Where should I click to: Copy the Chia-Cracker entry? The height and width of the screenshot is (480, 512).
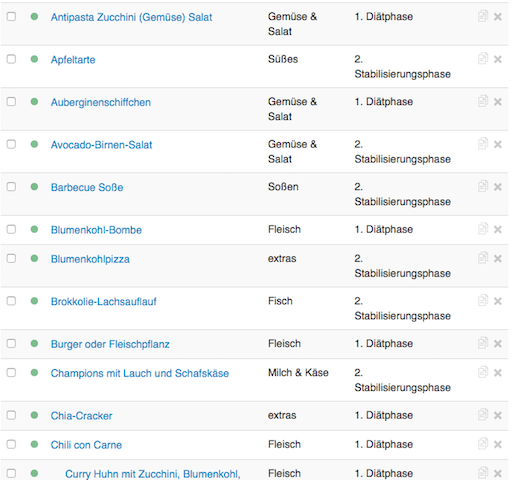pos(483,415)
